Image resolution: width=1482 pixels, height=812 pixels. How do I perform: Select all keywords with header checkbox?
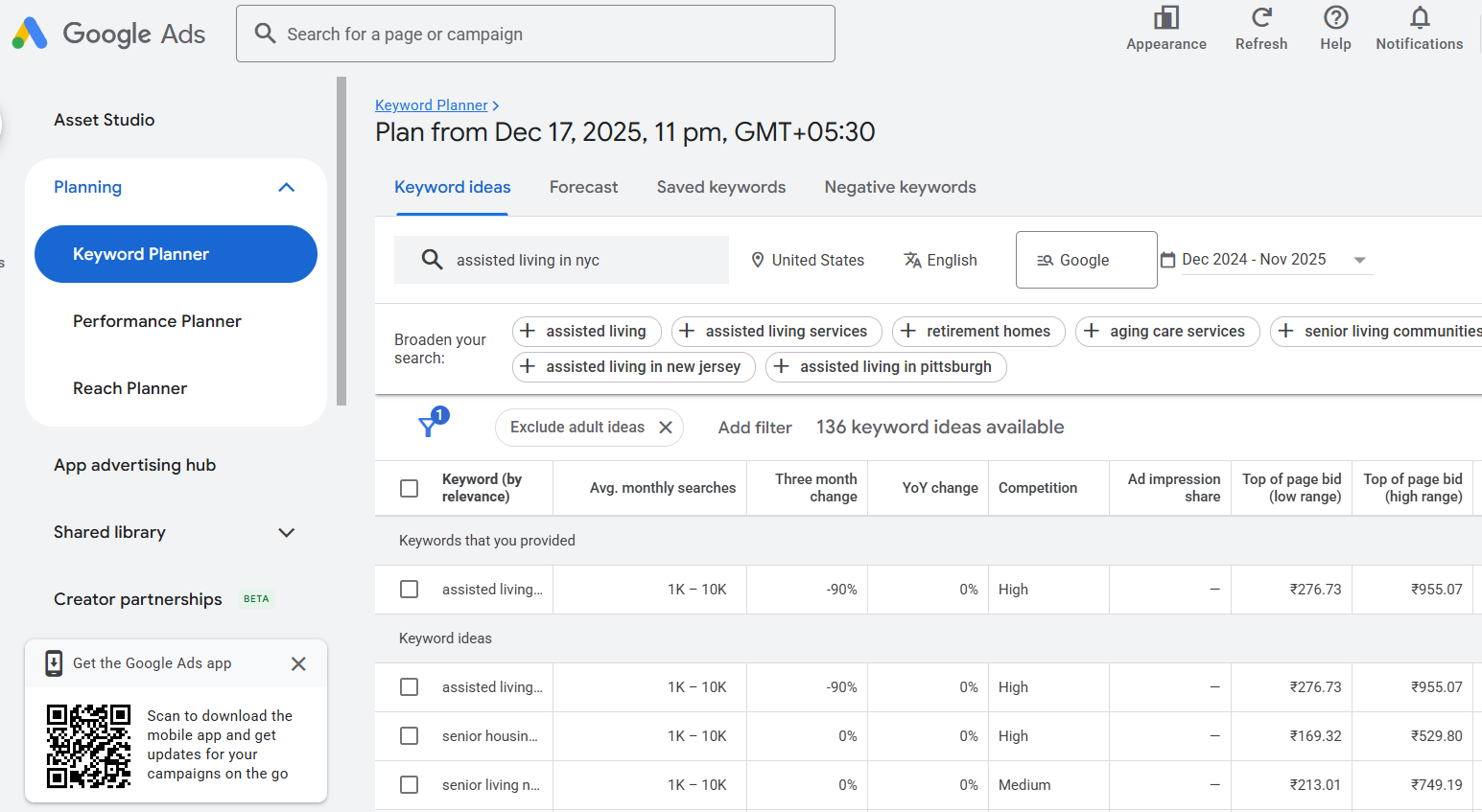coord(410,488)
